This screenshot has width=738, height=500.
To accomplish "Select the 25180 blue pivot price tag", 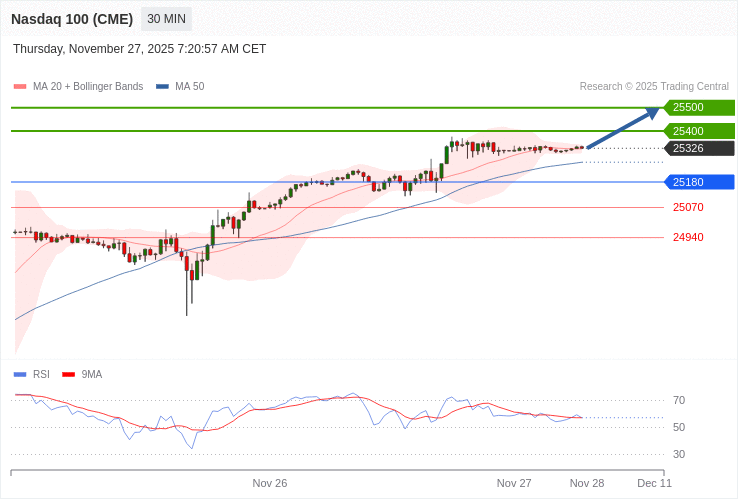I will point(699,182).
